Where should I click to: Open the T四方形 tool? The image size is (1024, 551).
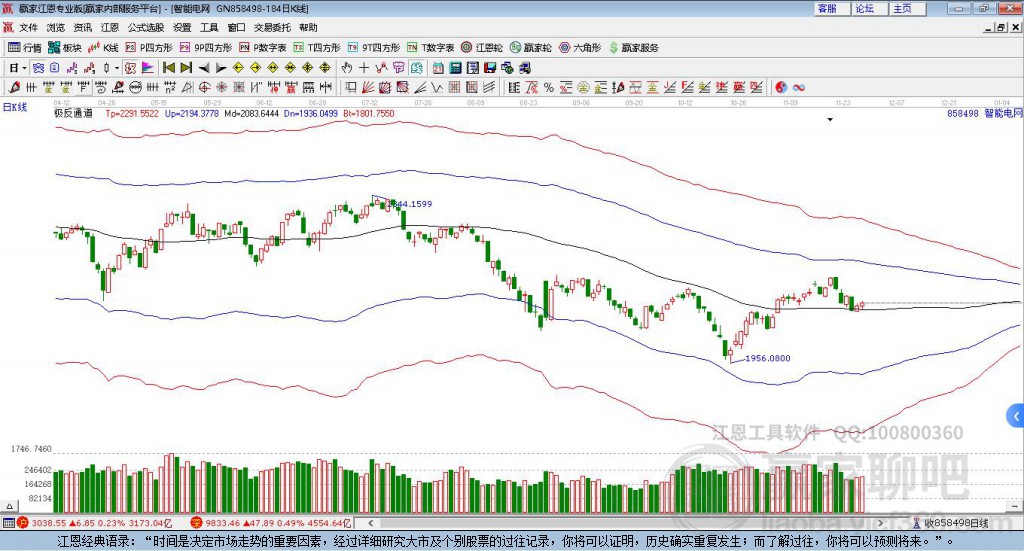(x=317, y=48)
